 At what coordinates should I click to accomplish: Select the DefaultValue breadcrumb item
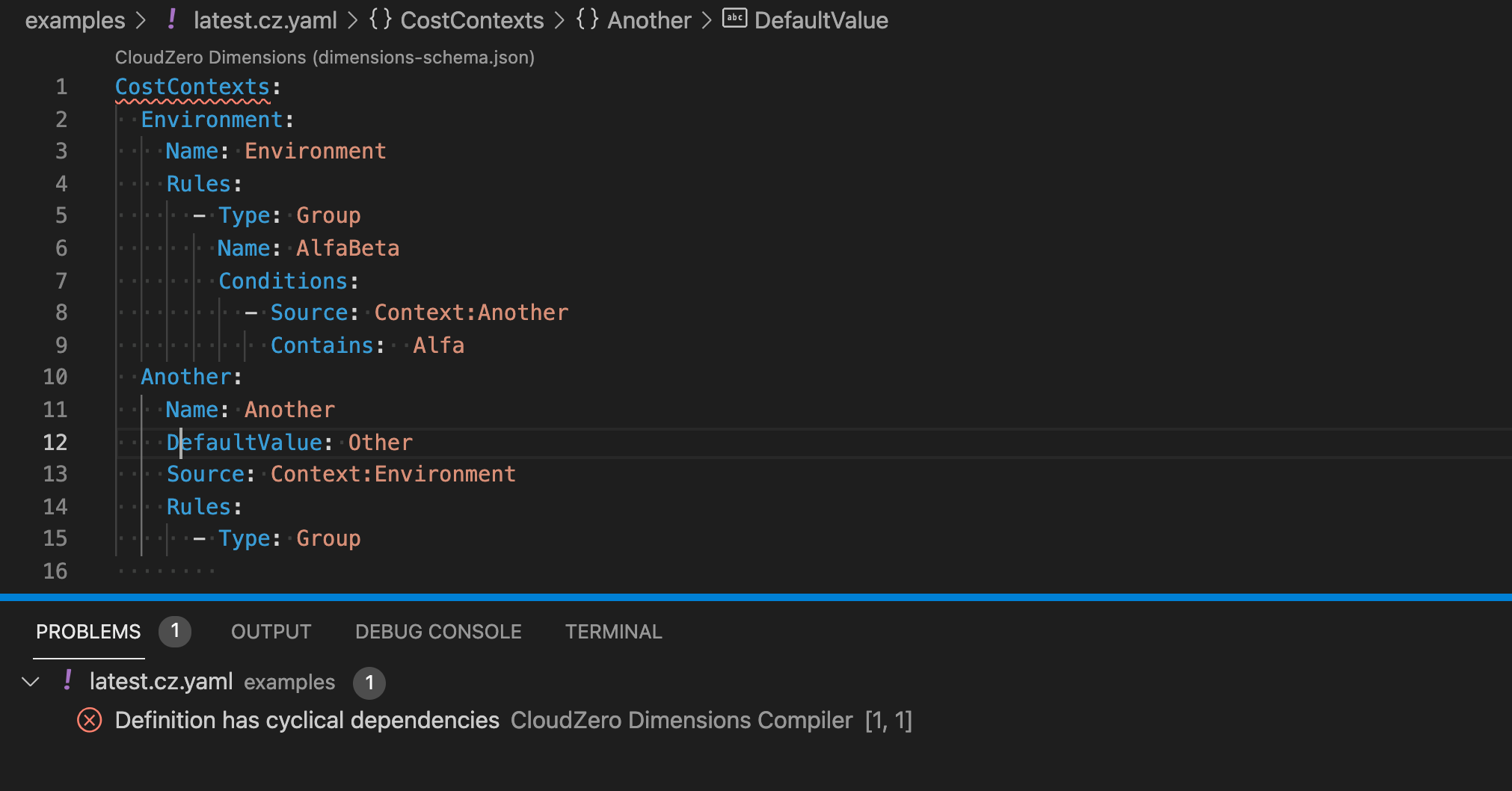point(821,20)
